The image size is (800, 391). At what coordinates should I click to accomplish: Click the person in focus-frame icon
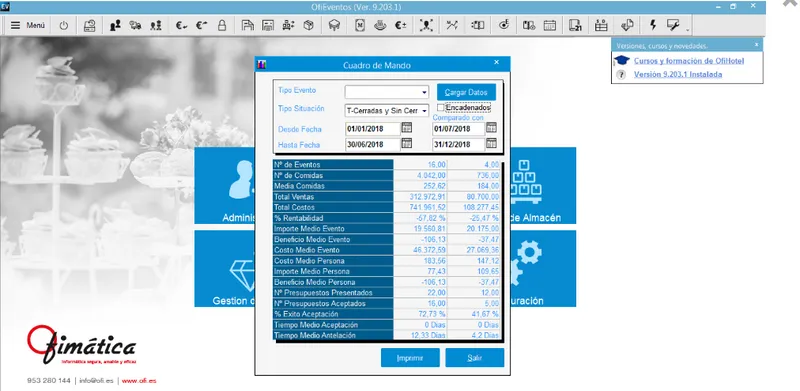pos(426,25)
